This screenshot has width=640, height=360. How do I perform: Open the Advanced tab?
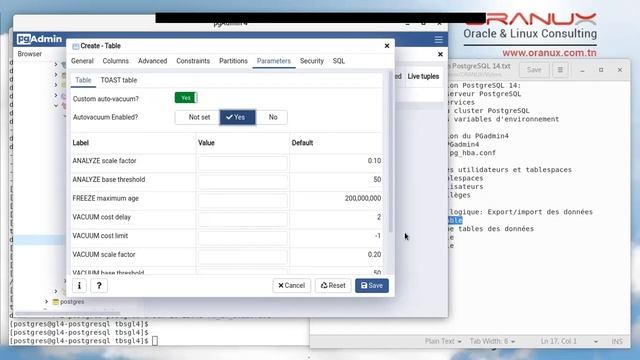point(152,61)
